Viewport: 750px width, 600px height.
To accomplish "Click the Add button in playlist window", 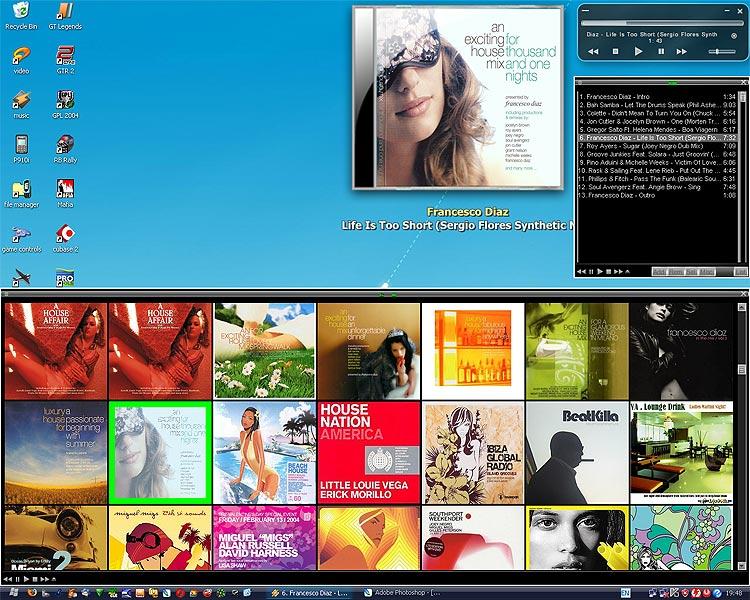I will tap(659, 272).
